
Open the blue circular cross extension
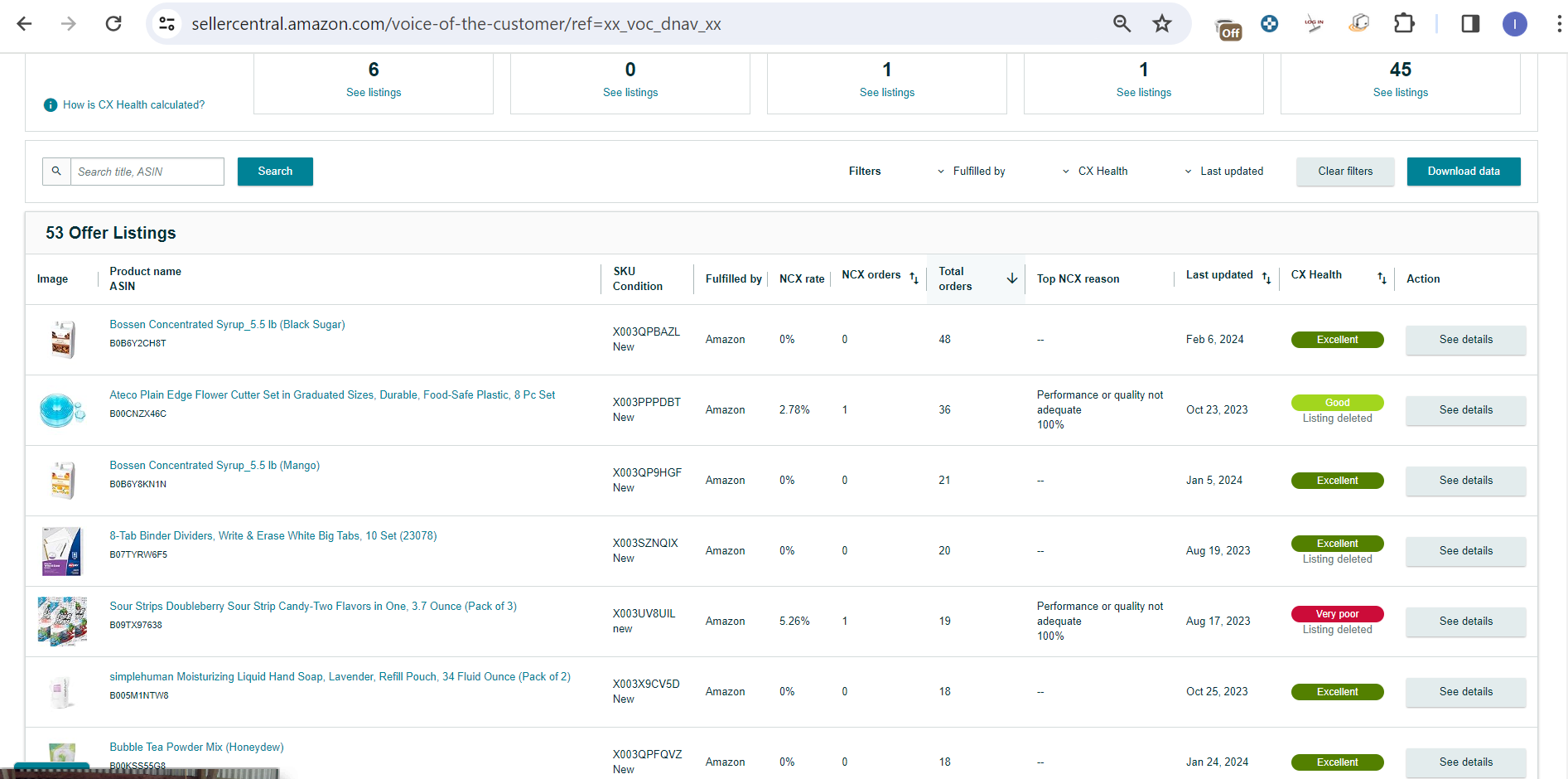coord(1269,24)
